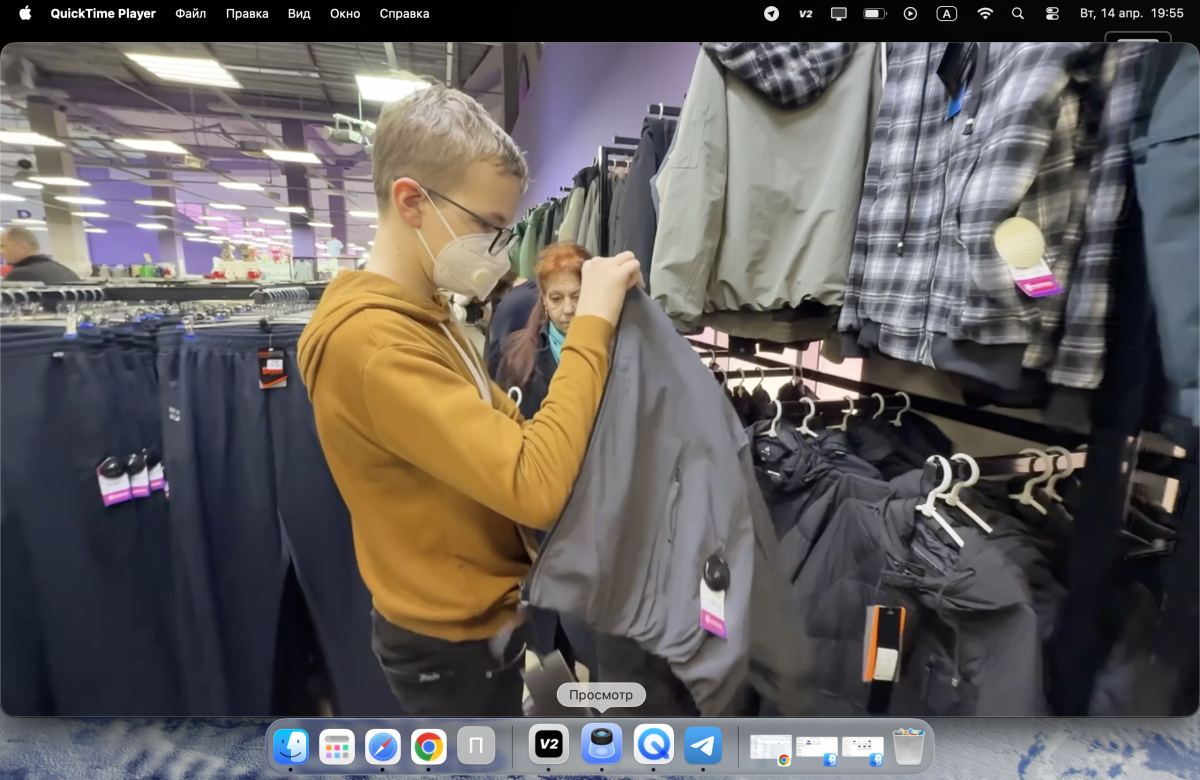Open the Now Playing menu bar icon
Image resolution: width=1200 pixels, height=780 pixels.
[x=910, y=14]
